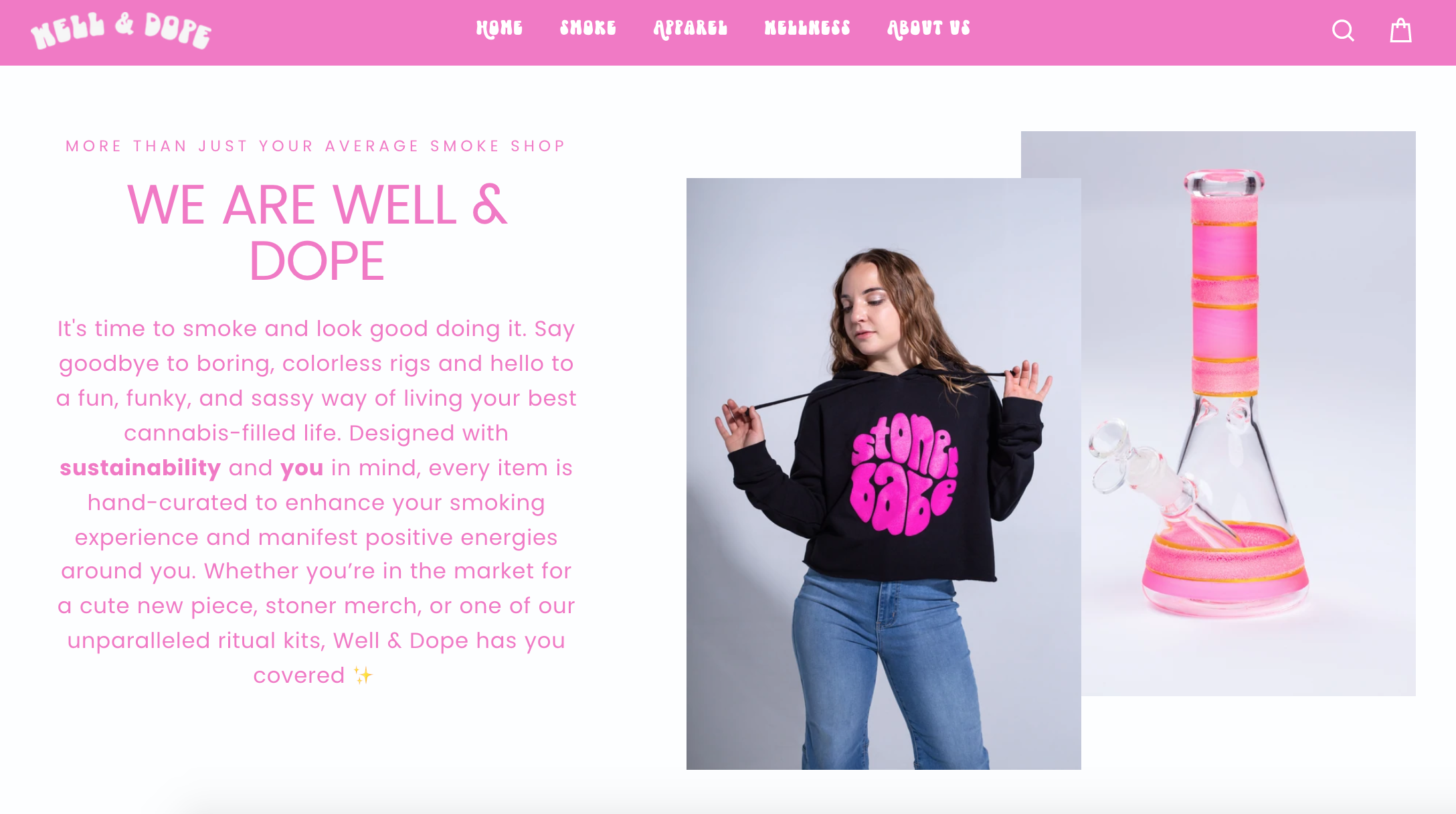Click the pink 'Stoner Babe' graphic on the hoodie
Viewport: 1456px width, 814px height.
pyautogui.click(x=904, y=474)
